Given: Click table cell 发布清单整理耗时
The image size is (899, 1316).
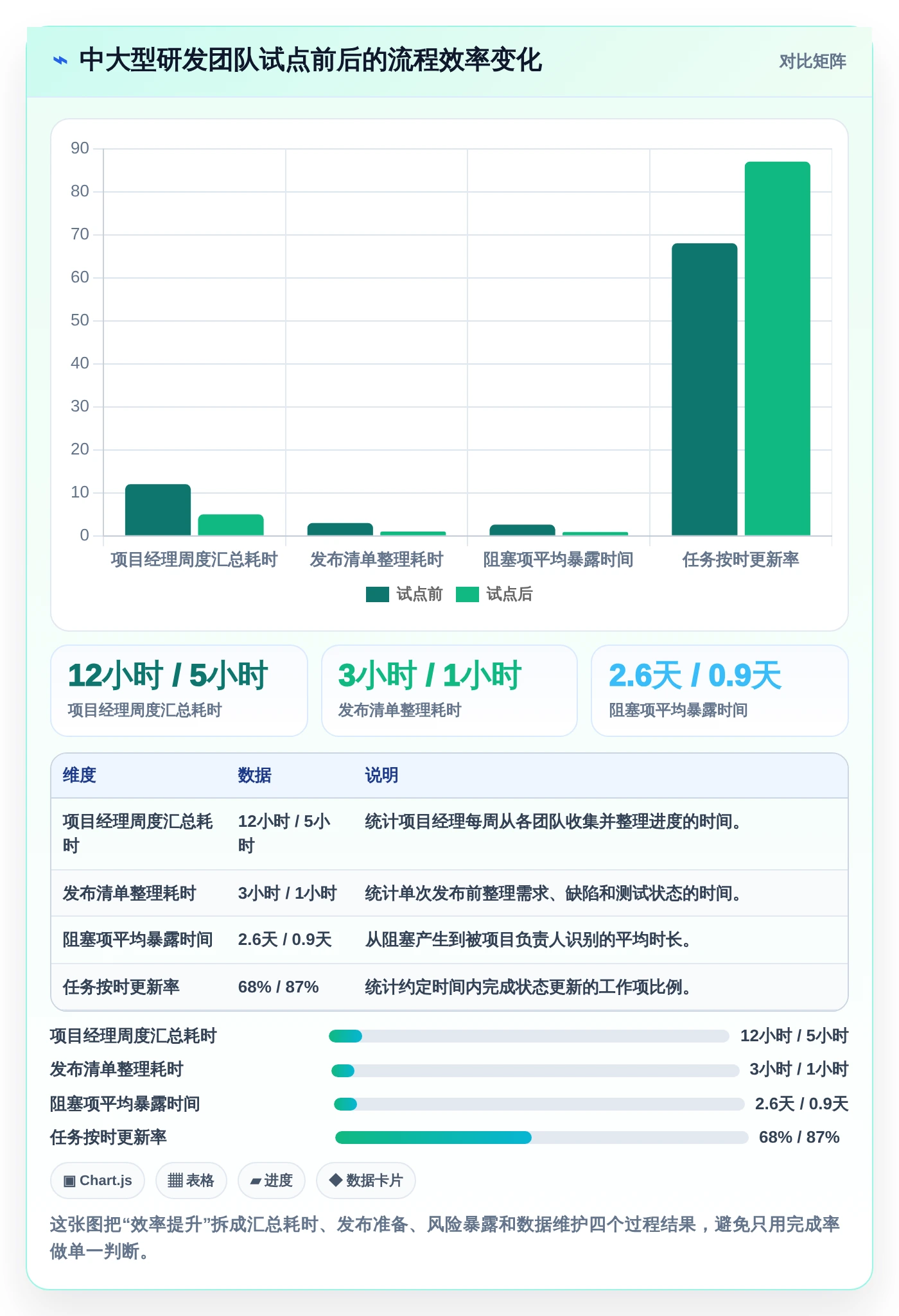Looking at the screenshot, I should (130, 894).
